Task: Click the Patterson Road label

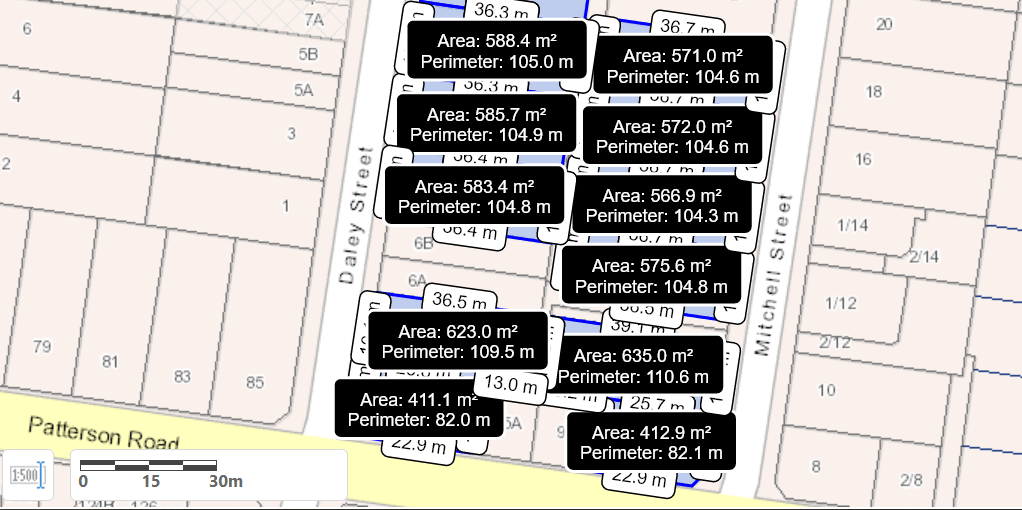Action: [104, 434]
